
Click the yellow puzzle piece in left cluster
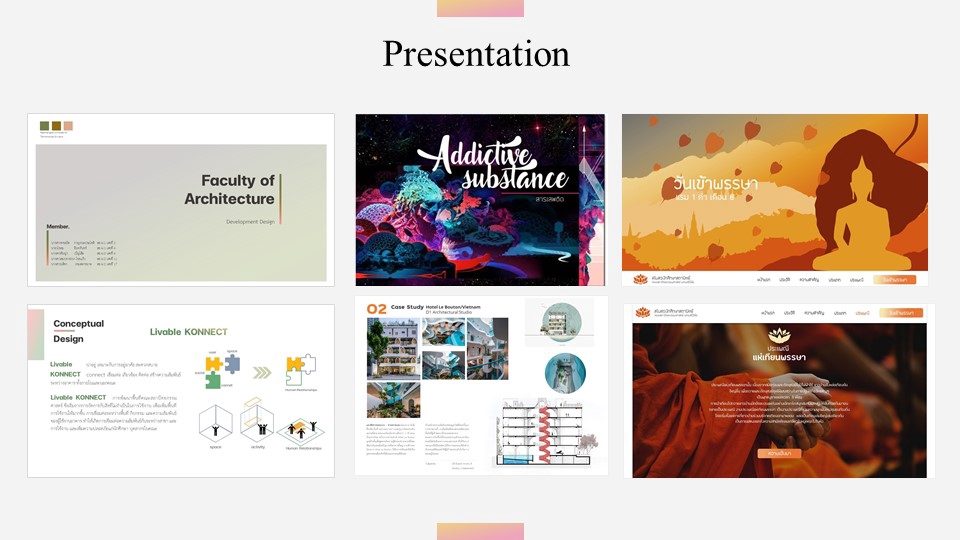(213, 364)
